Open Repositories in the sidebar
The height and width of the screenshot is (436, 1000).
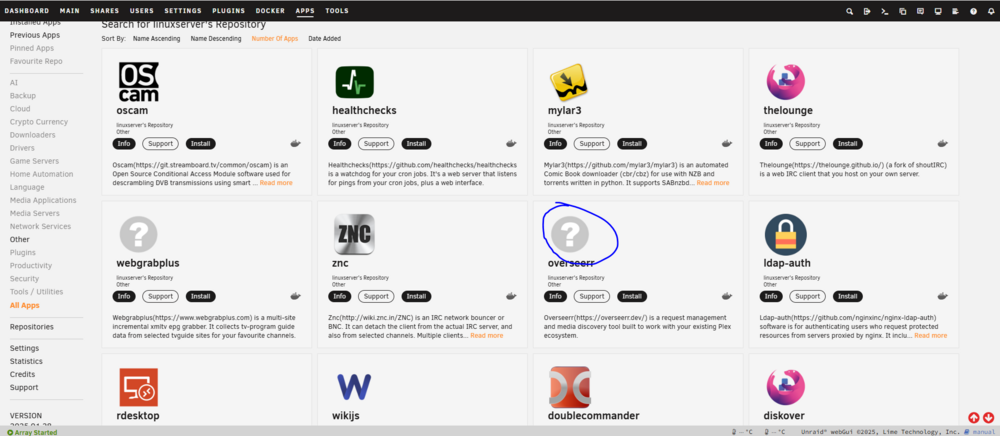[x=32, y=327]
